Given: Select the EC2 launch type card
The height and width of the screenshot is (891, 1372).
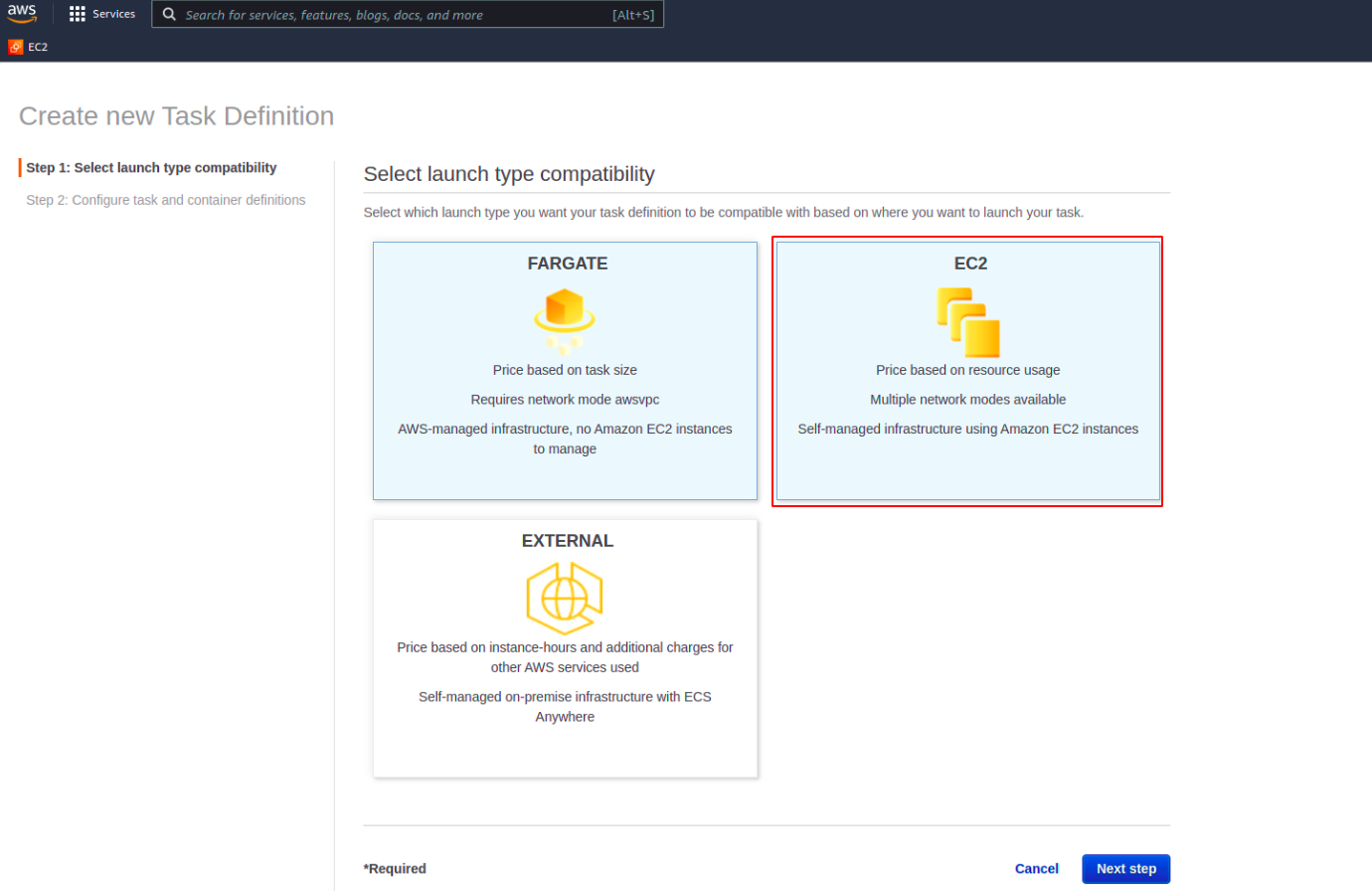Looking at the screenshot, I should click(x=967, y=371).
